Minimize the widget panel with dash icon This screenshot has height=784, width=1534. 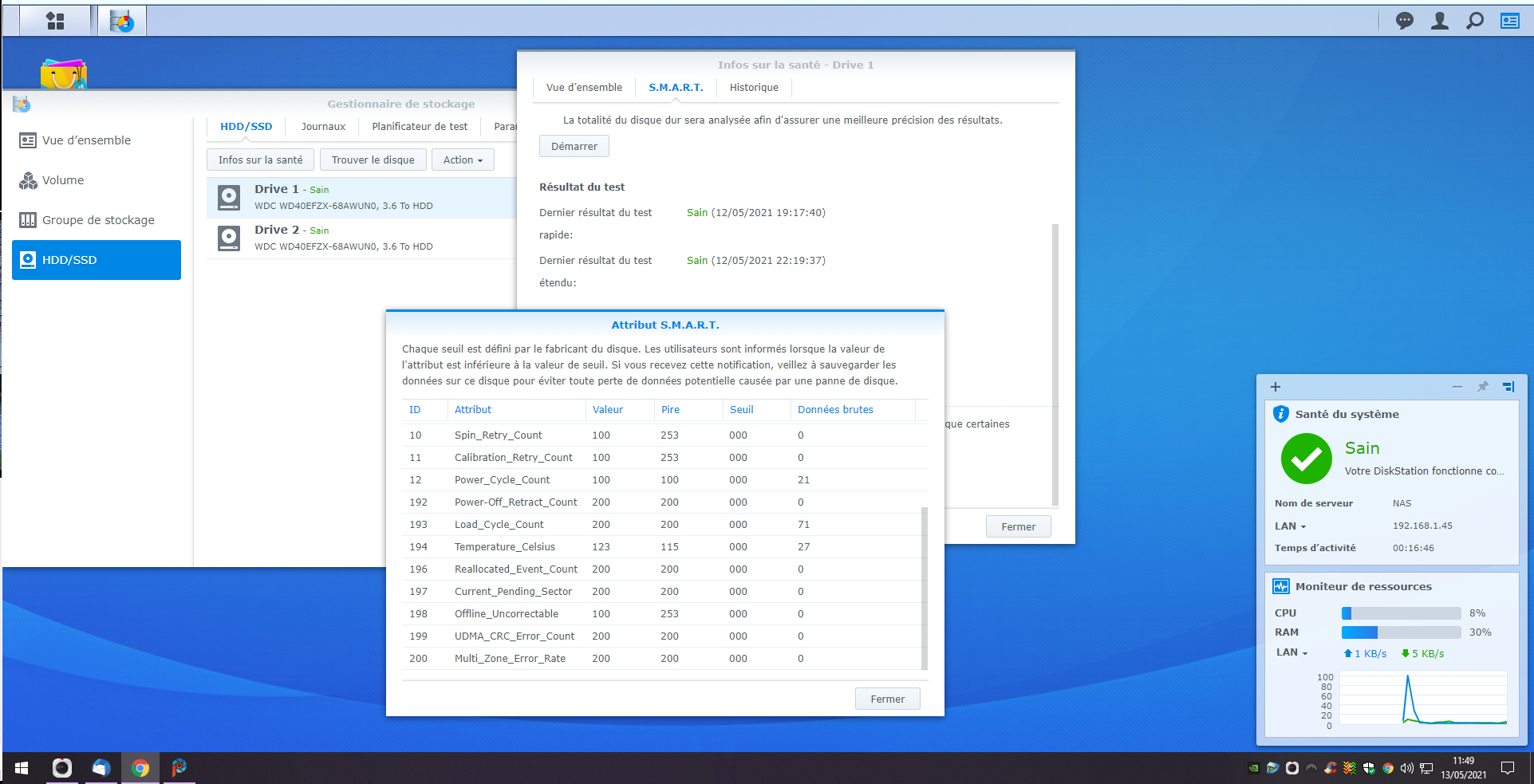[x=1457, y=387]
